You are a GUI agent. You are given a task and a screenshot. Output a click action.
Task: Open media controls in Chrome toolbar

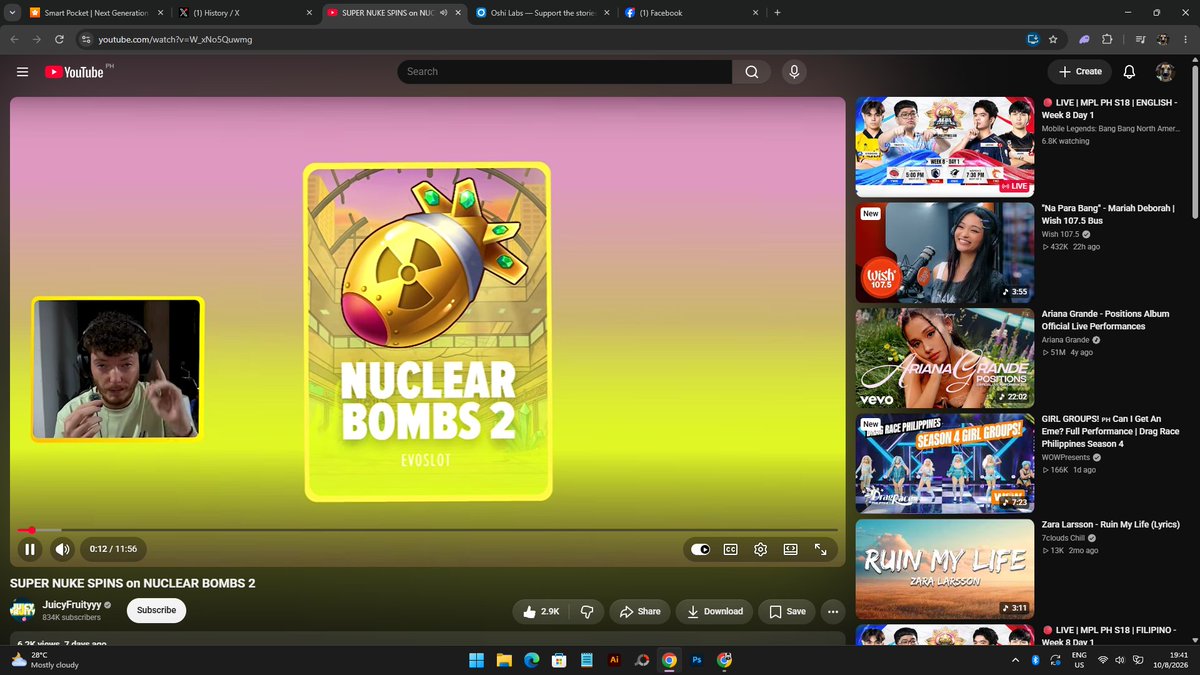pyautogui.click(x=1141, y=39)
